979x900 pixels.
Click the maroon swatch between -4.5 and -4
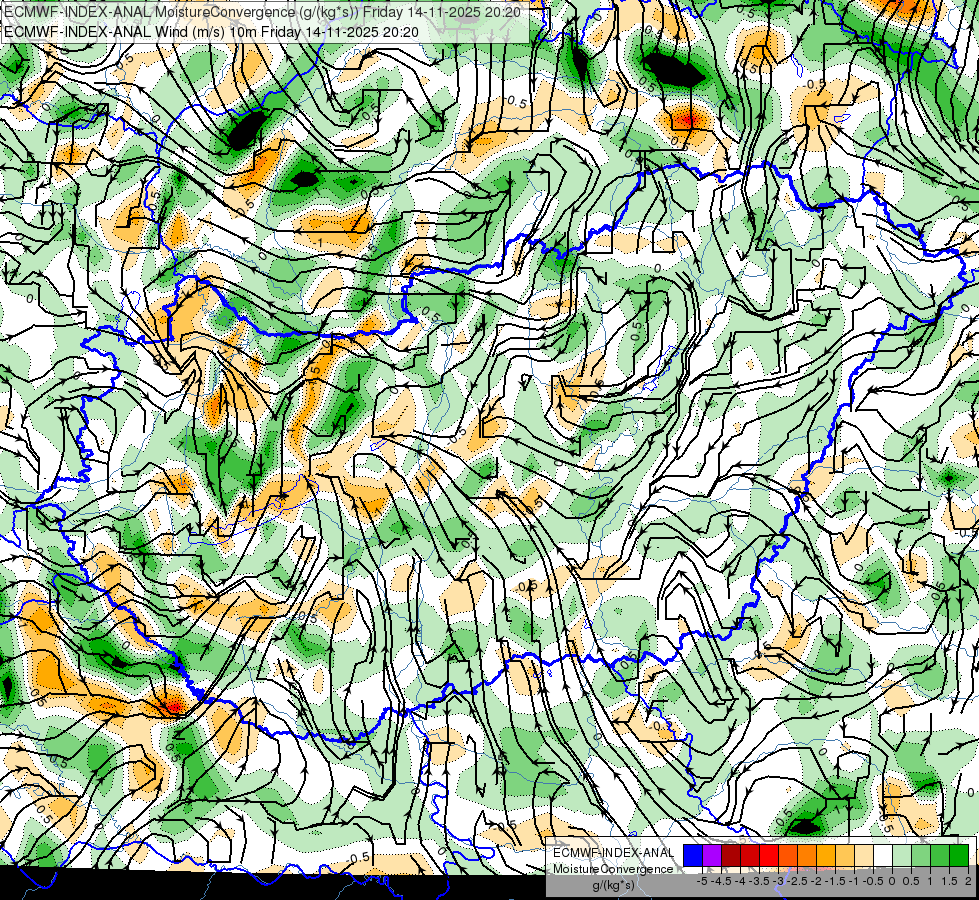731,856
